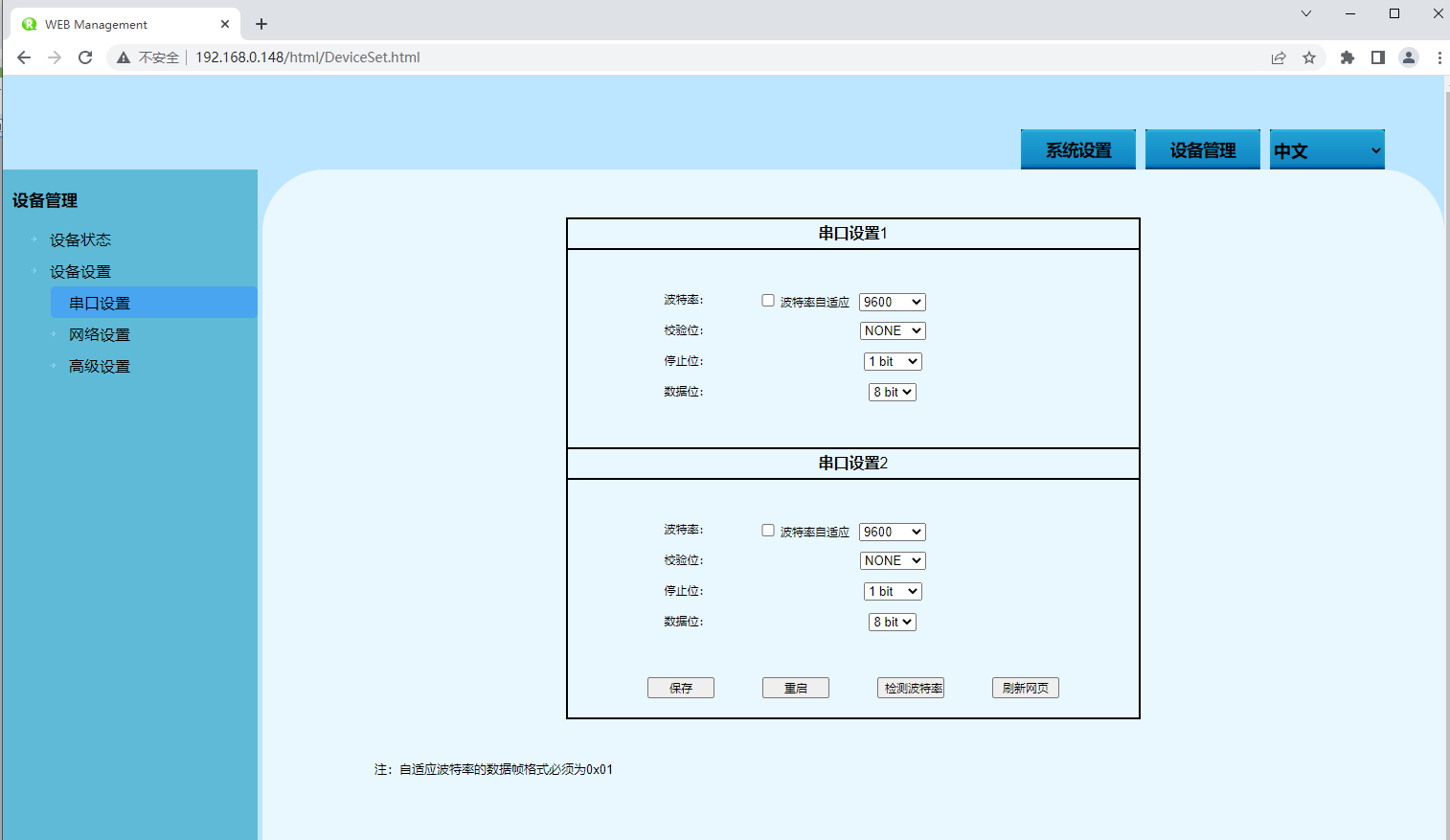Screen dimensions: 1450x840
Task: Expand serial port 2 stop bit dropdown
Action: pos(893,591)
